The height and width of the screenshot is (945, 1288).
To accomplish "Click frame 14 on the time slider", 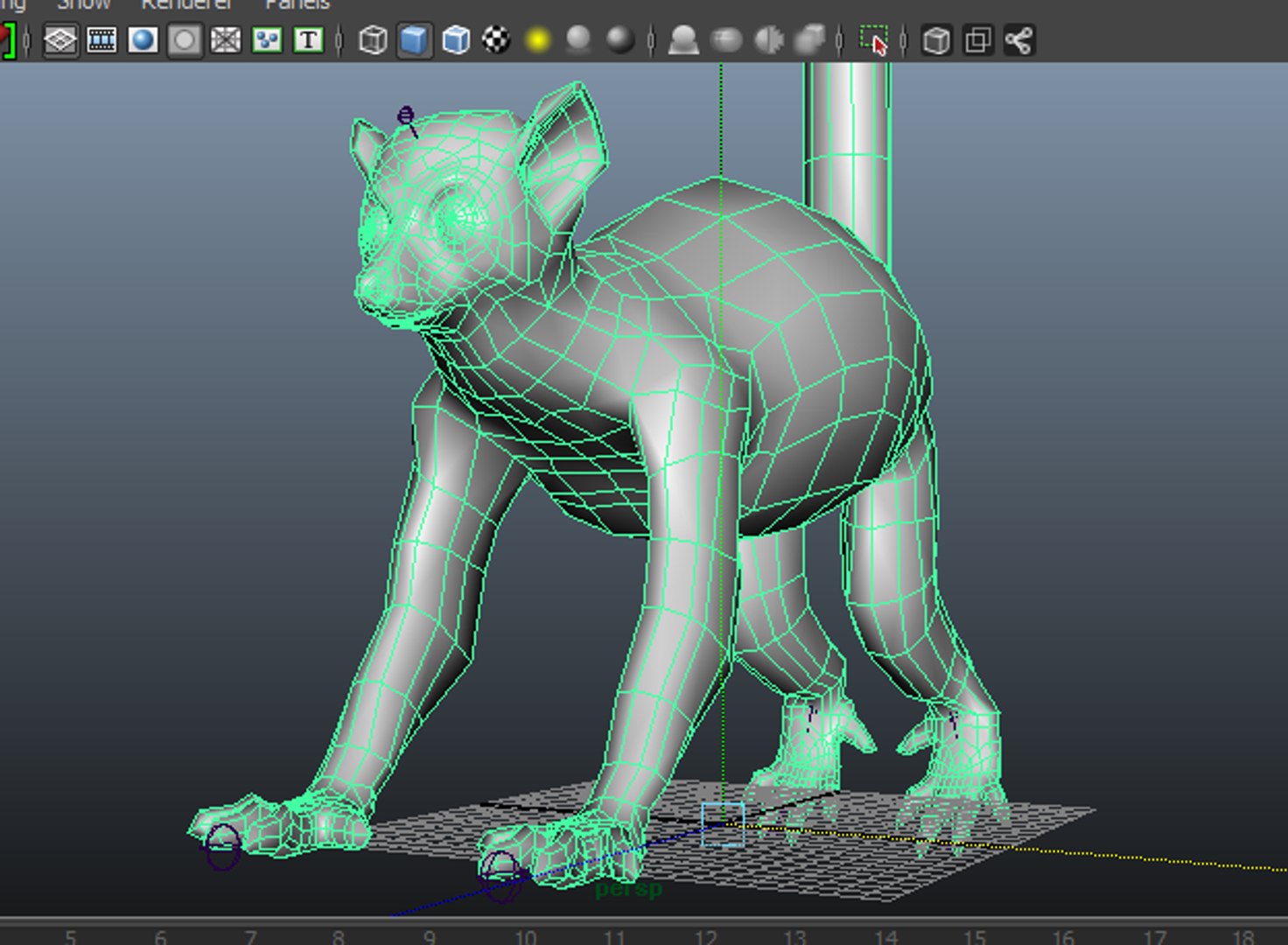I will point(885,937).
